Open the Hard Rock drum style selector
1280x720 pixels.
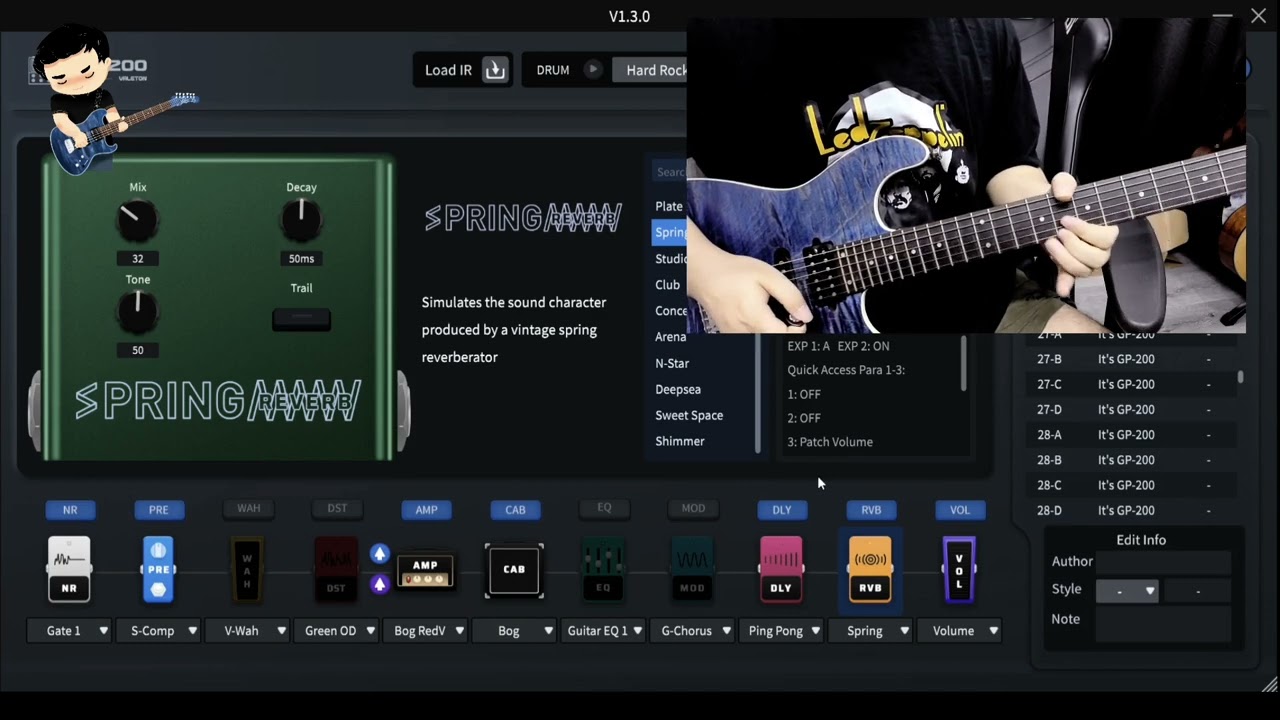650,70
